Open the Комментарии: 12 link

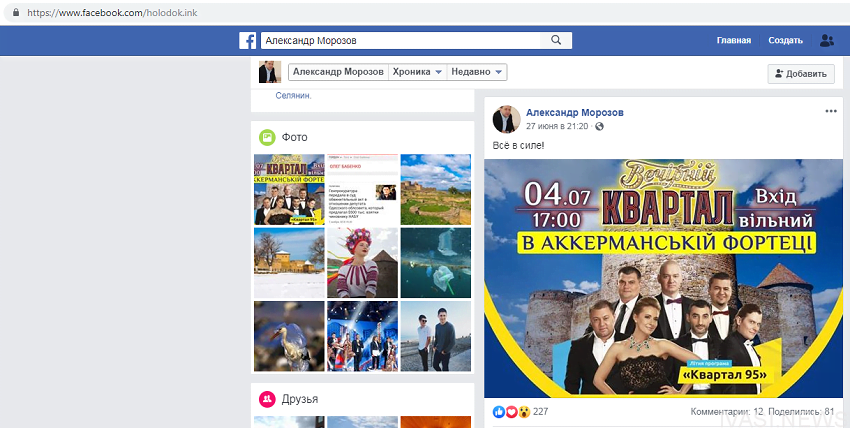[x=726, y=412]
